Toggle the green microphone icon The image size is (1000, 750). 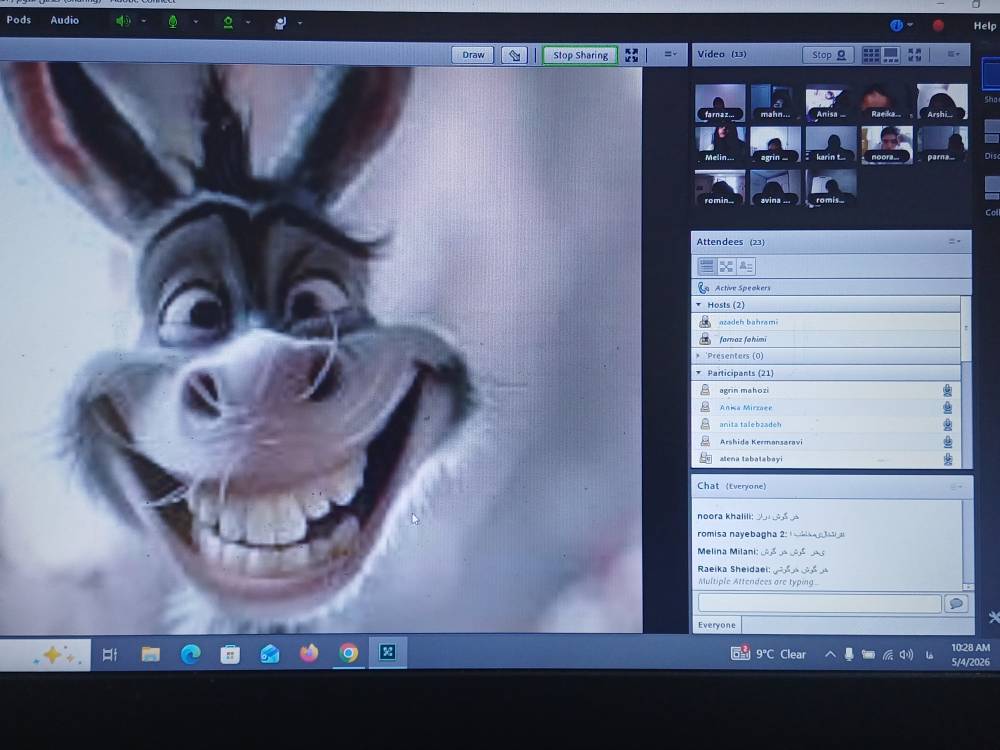tap(172, 22)
